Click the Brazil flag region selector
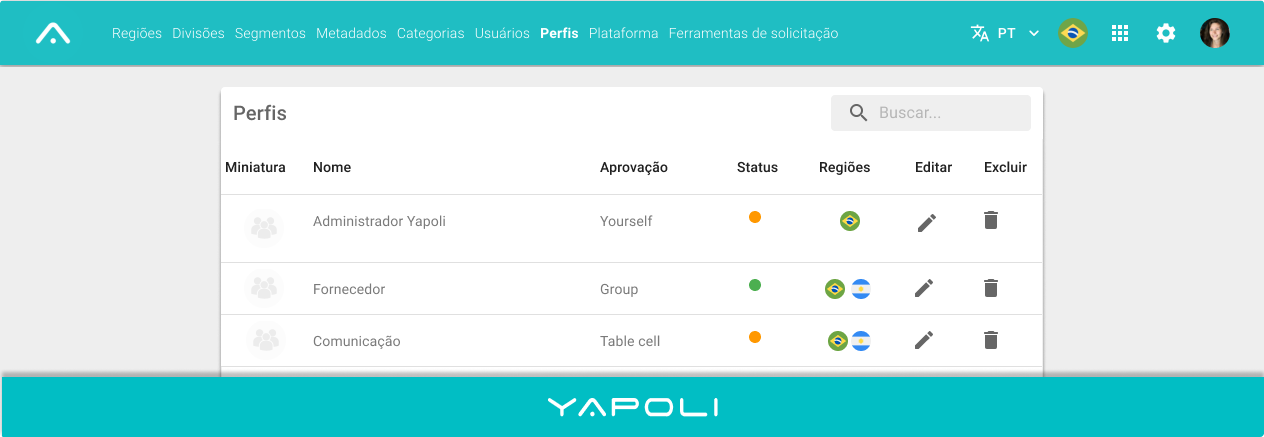The height and width of the screenshot is (437, 1264). tap(1073, 33)
